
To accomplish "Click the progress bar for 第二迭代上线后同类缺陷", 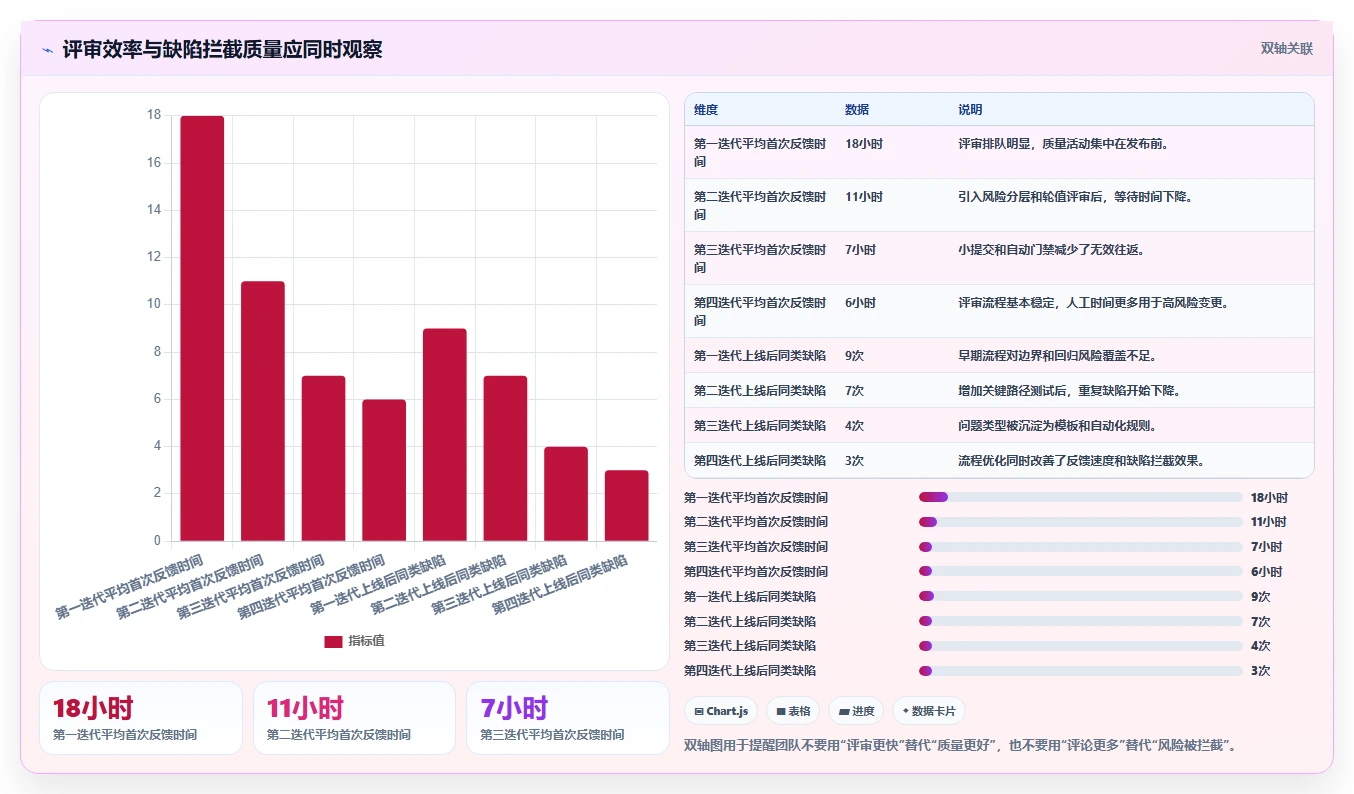I will [1080, 621].
